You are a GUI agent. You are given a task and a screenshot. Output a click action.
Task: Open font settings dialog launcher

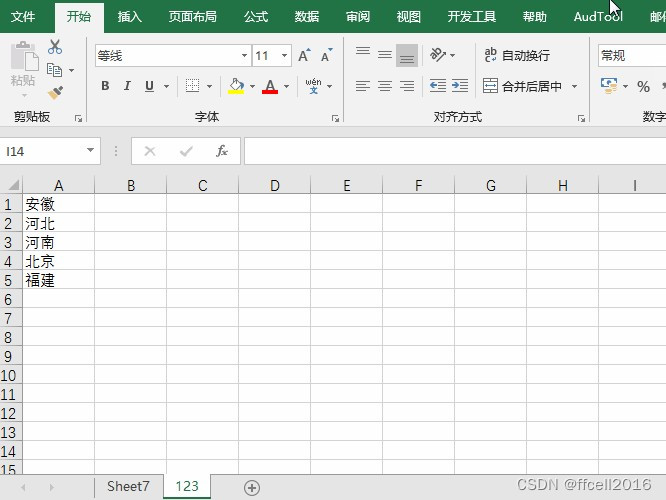click(x=335, y=119)
